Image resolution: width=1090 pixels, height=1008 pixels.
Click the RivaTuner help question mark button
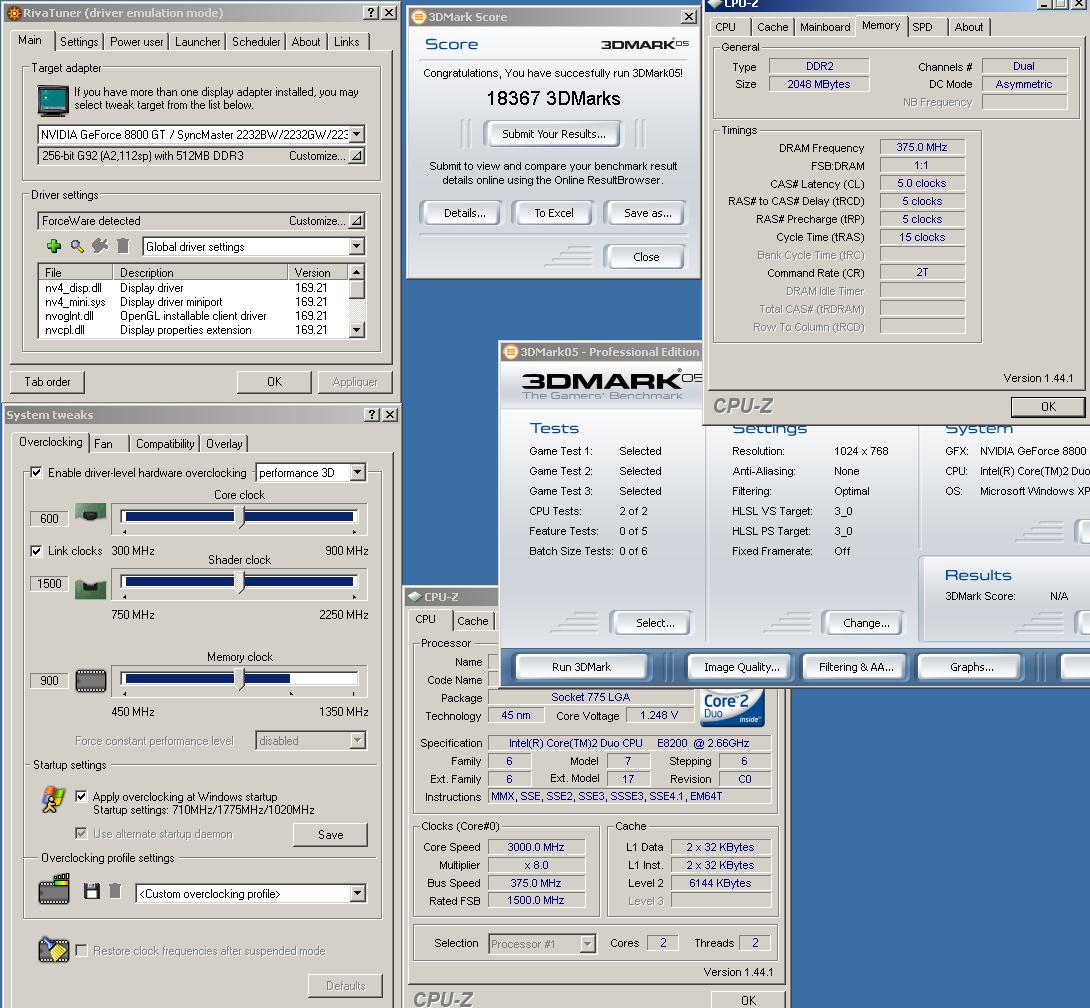click(371, 13)
